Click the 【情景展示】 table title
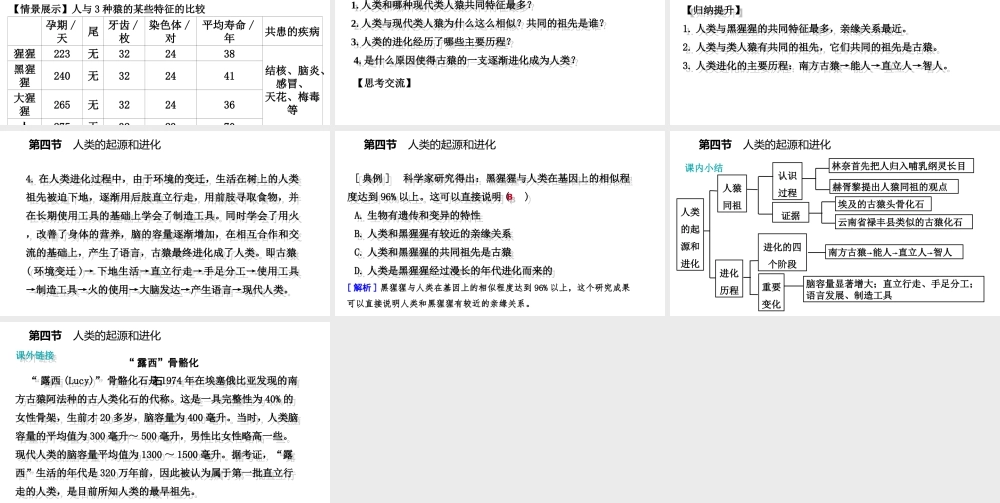Image resolution: width=1000 pixels, height=503 pixels. pos(108,9)
